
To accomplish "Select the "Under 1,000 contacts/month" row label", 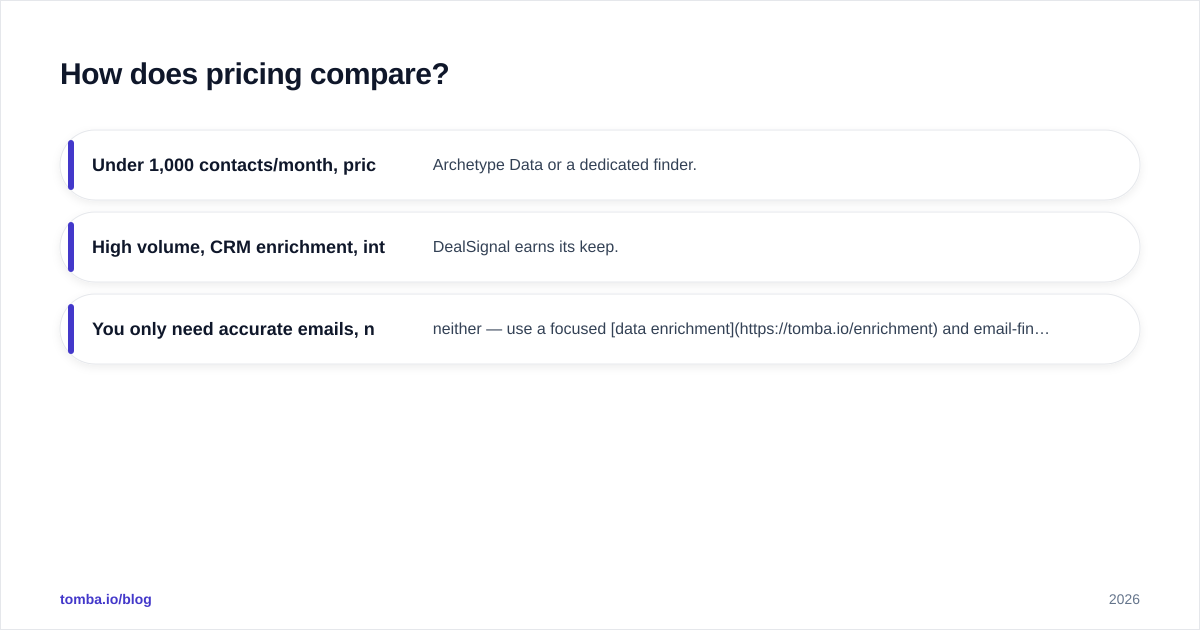I will pyautogui.click(x=234, y=165).
